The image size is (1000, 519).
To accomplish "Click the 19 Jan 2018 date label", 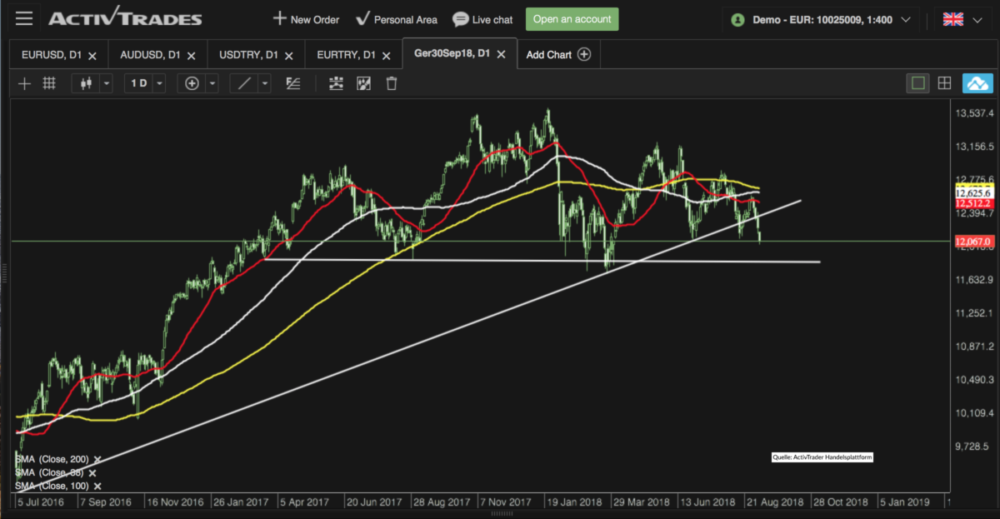I will pos(575,502).
